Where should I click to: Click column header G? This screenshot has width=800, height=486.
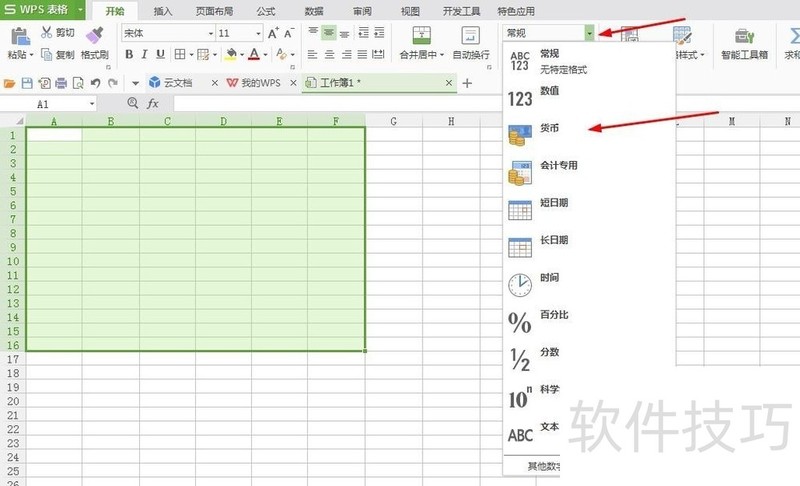(x=393, y=121)
